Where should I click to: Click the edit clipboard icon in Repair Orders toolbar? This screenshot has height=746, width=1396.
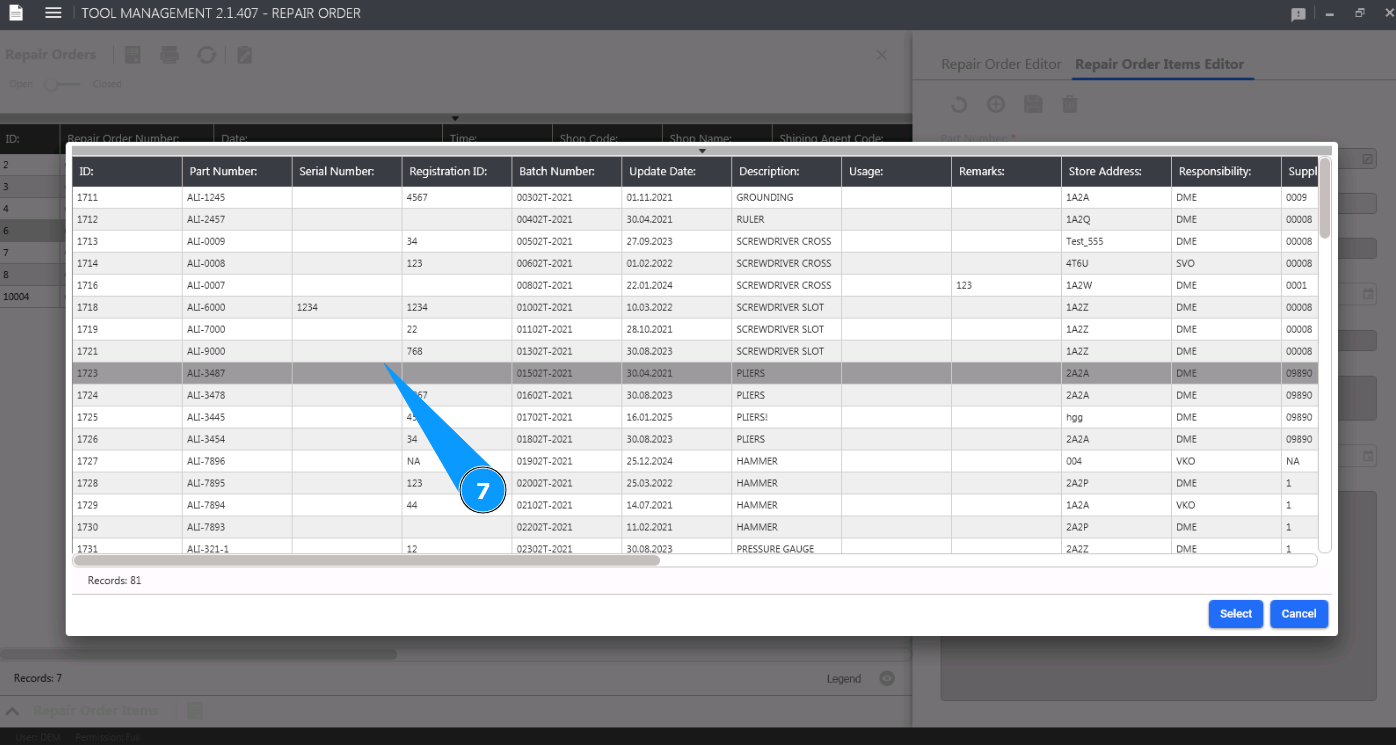pyautogui.click(x=244, y=55)
